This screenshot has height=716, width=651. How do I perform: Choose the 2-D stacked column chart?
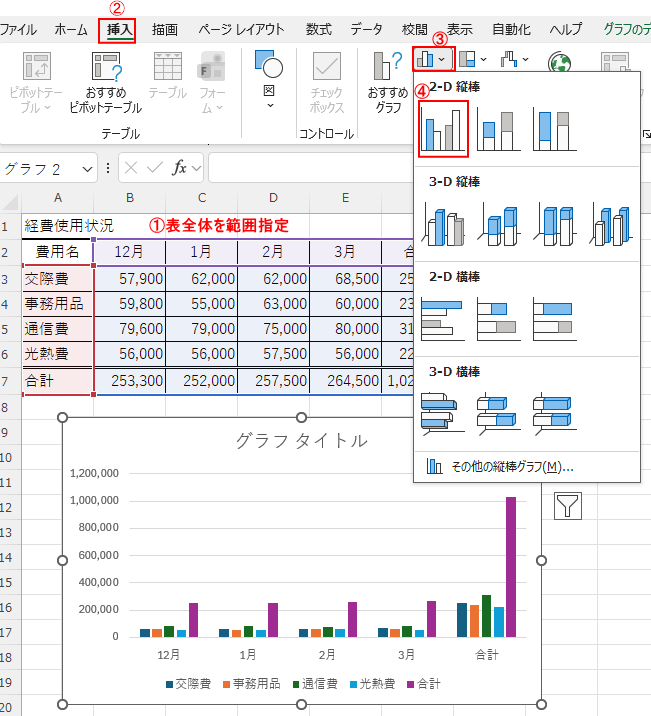click(499, 128)
